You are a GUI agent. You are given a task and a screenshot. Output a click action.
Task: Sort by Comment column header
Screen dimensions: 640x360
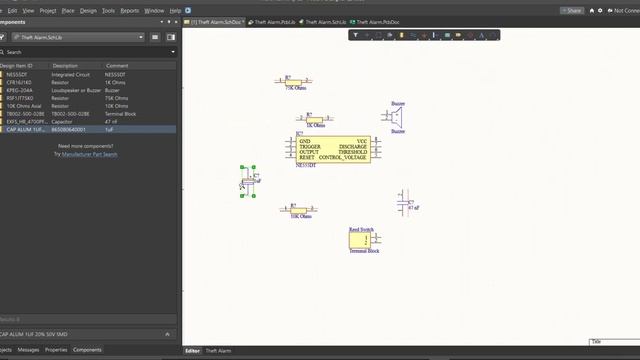(140, 66)
